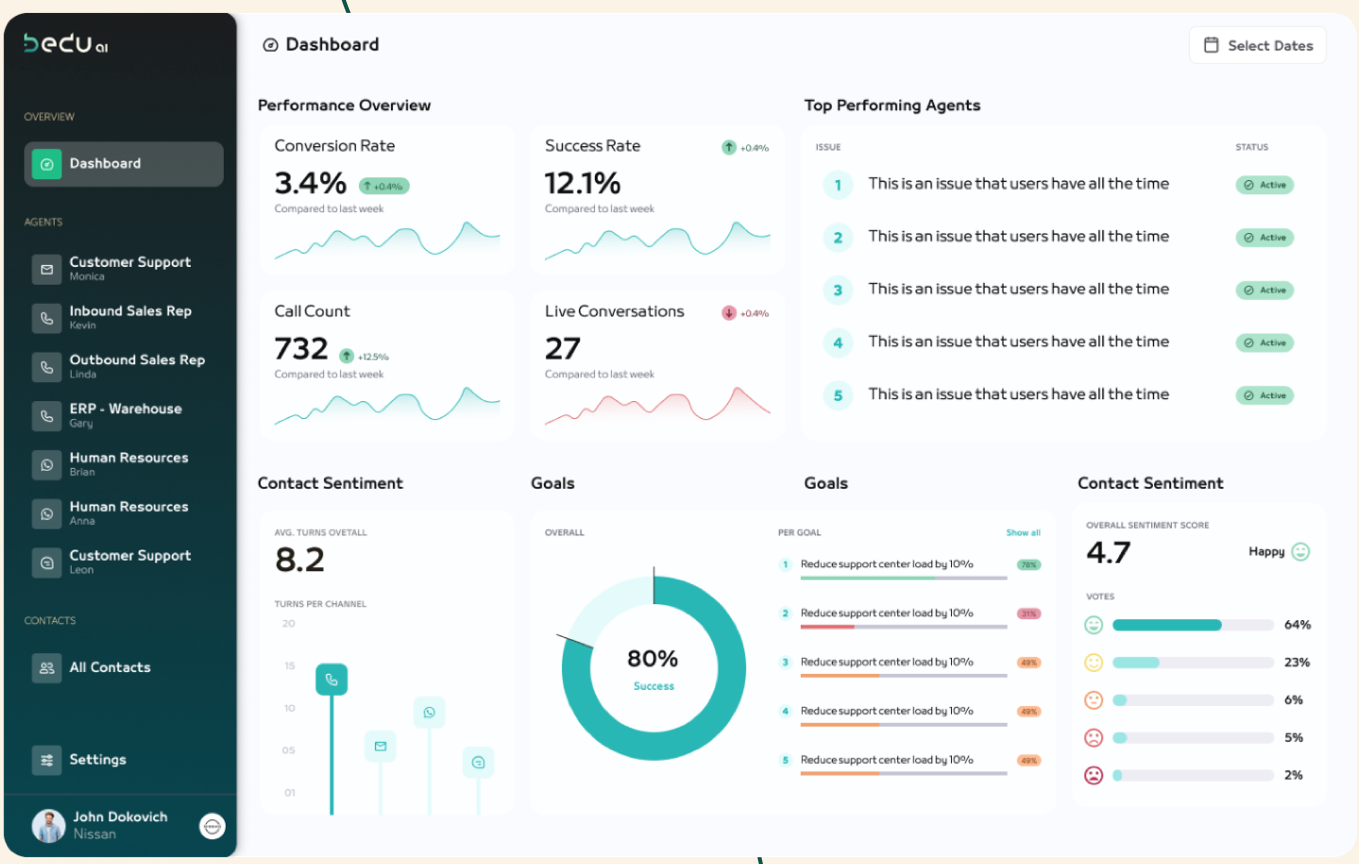This screenshot has width=1359, height=864.
Task: Click phone icon next to Outbound Sales Rep
Action: click(46, 367)
